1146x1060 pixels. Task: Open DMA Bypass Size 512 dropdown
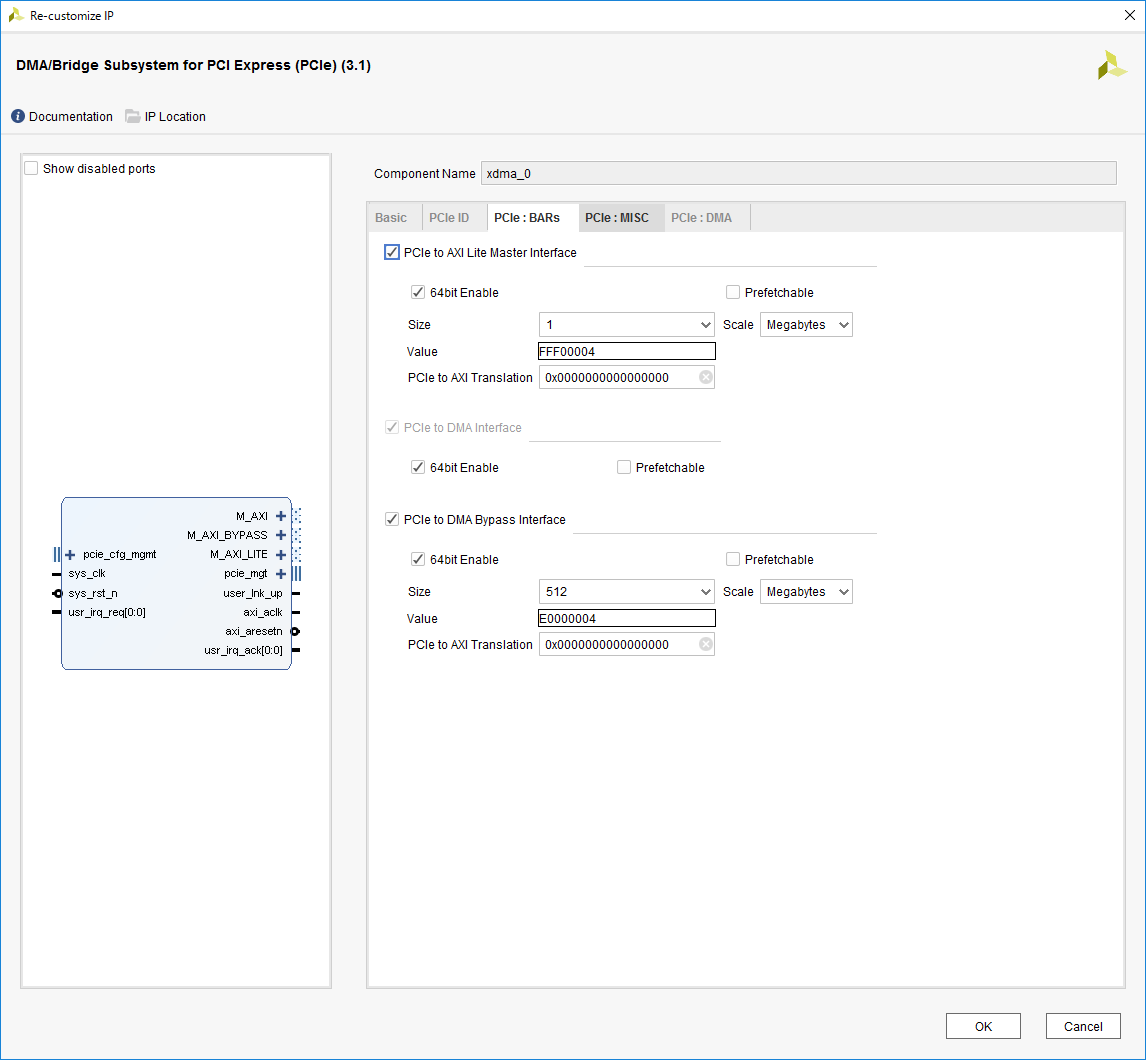point(627,592)
